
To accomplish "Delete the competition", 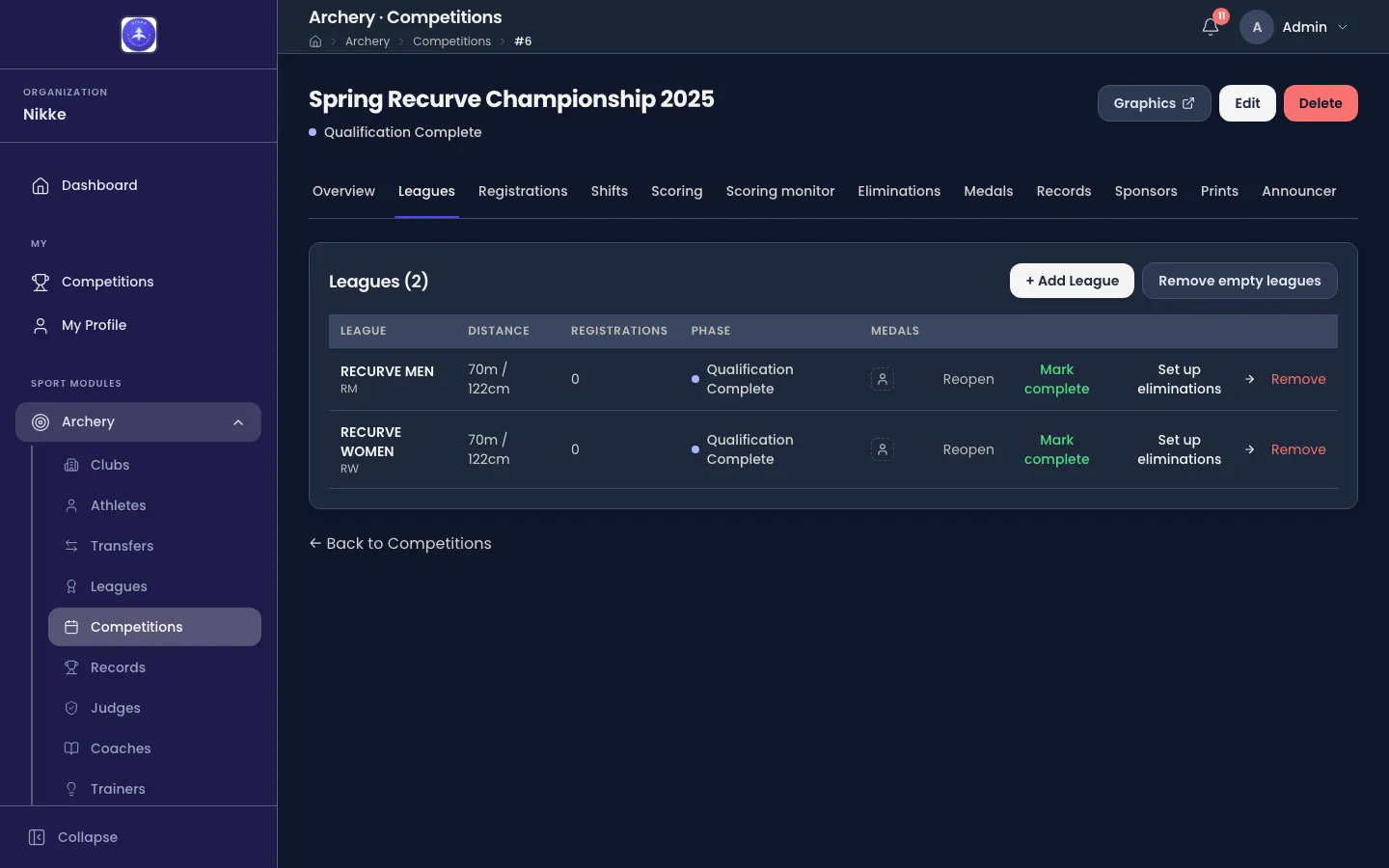I will 1321,103.
